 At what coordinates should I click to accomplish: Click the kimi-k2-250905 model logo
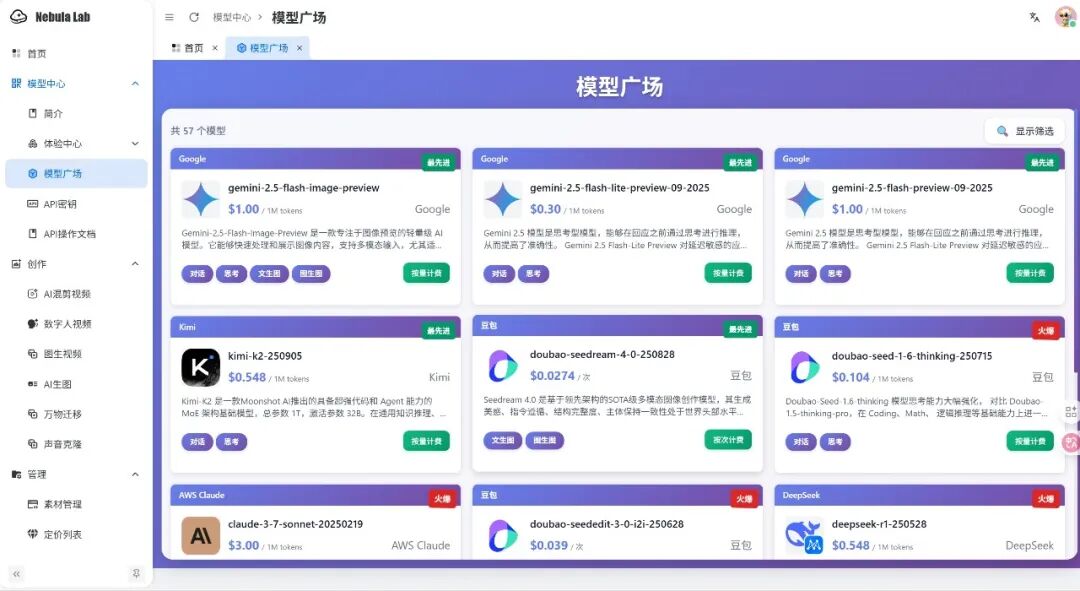click(201, 367)
